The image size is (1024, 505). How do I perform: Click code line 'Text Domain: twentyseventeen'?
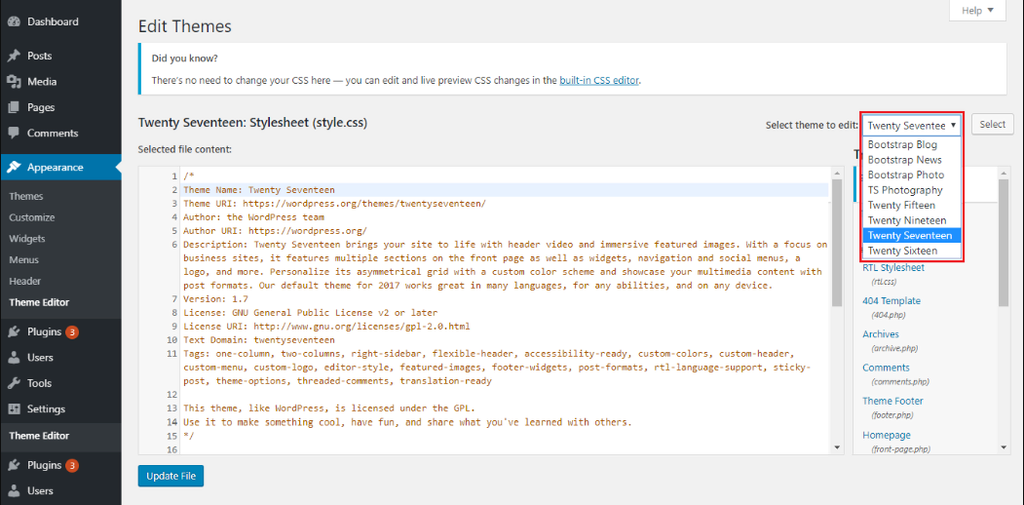click(259, 340)
